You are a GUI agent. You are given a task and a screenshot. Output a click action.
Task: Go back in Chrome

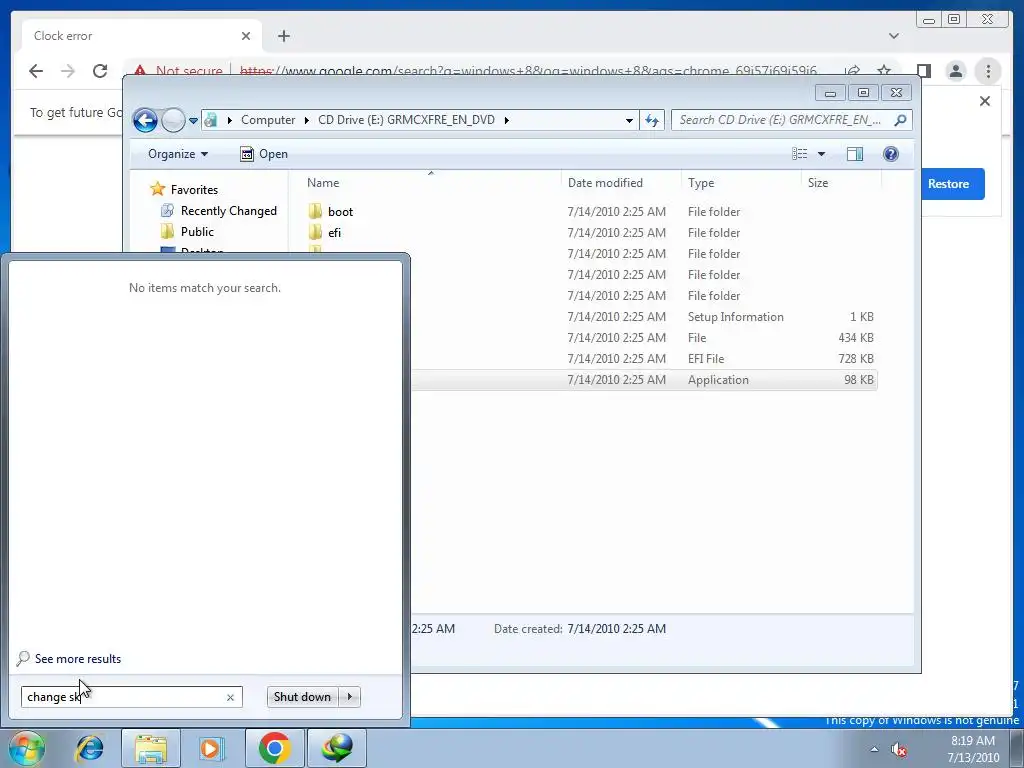point(36,71)
